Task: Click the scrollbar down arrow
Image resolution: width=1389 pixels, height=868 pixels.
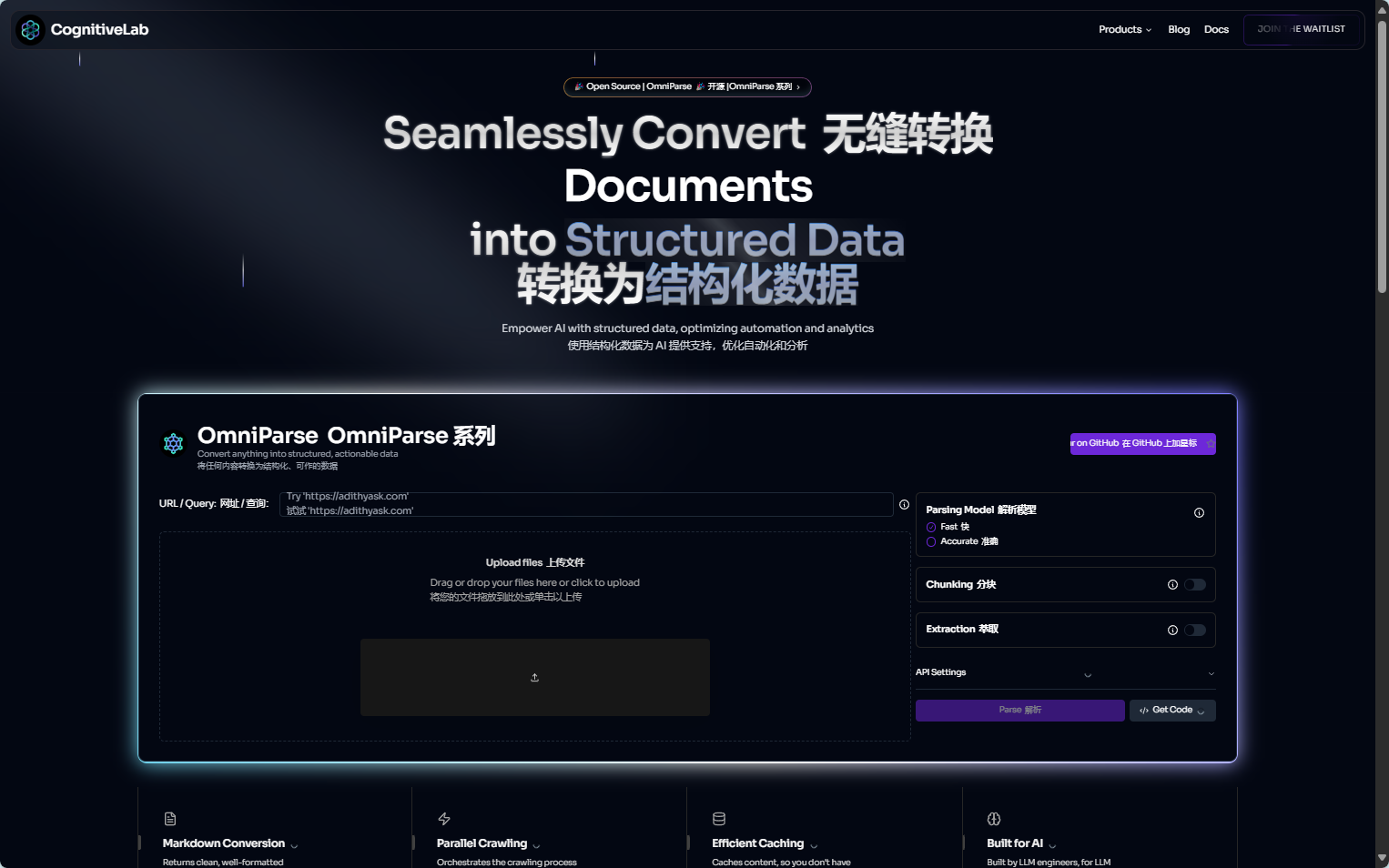Action: click(x=1382, y=858)
